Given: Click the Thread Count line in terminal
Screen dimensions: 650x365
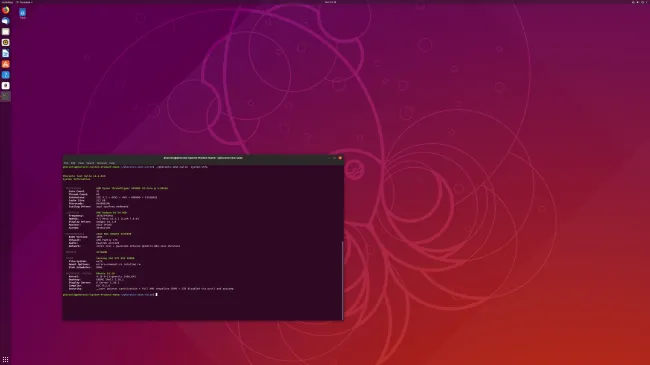Looking at the screenshot, I should (84, 194).
